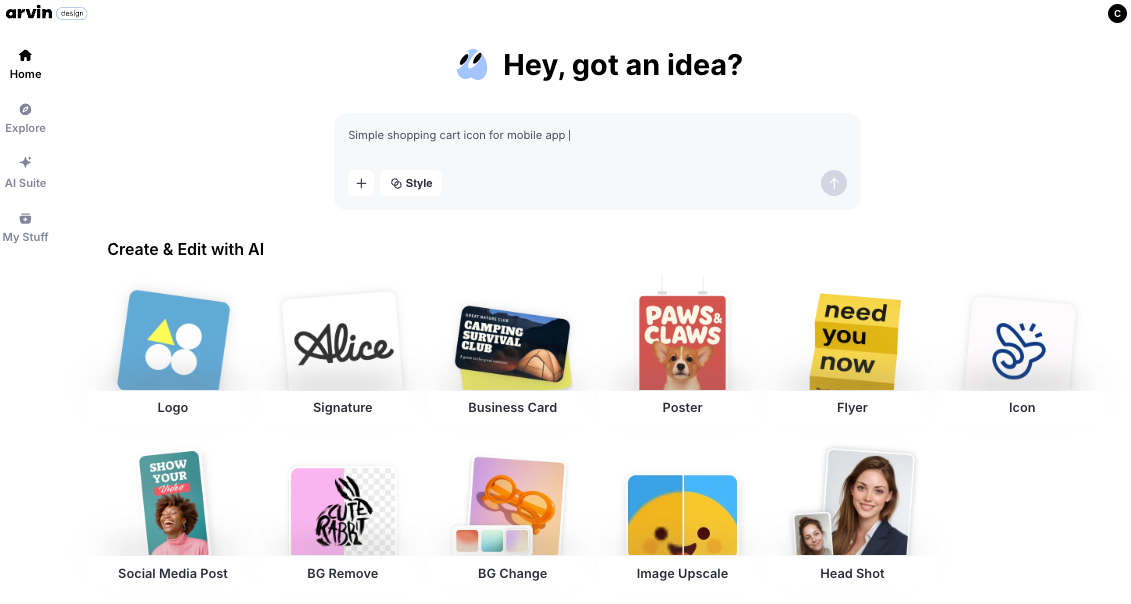Open the AI Suite sparkle icon
The width and height of the screenshot is (1131, 604).
point(25,162)
